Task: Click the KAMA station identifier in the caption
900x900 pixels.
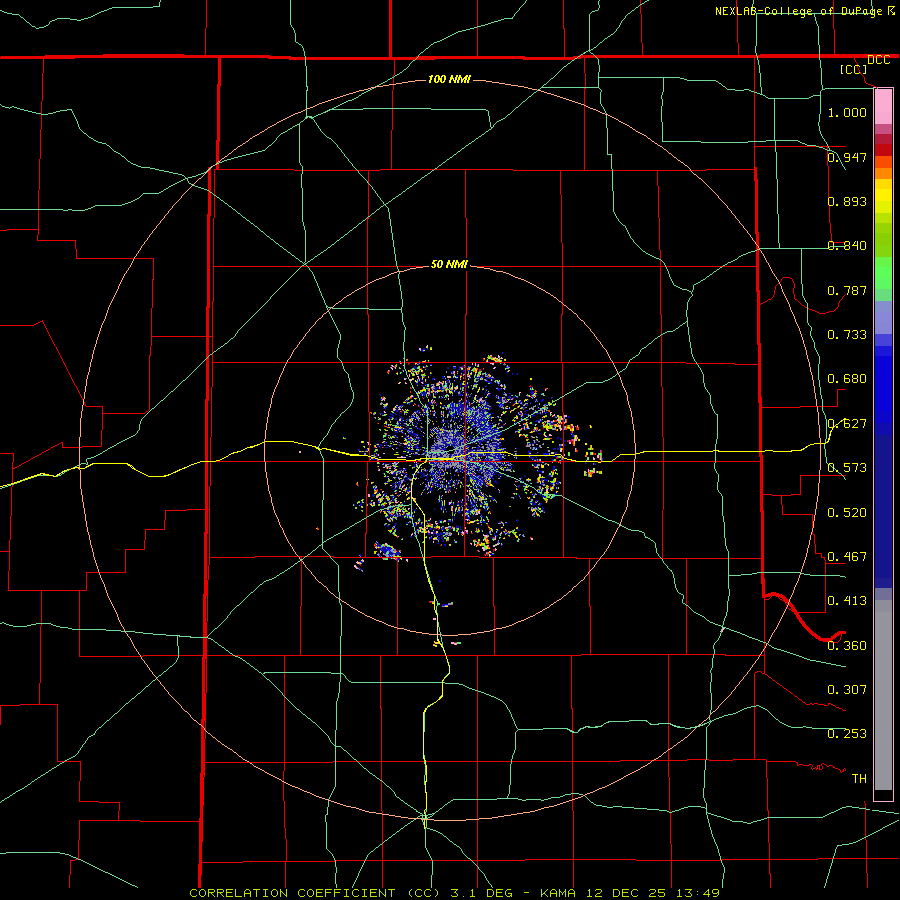Action: tap(556, 893)
